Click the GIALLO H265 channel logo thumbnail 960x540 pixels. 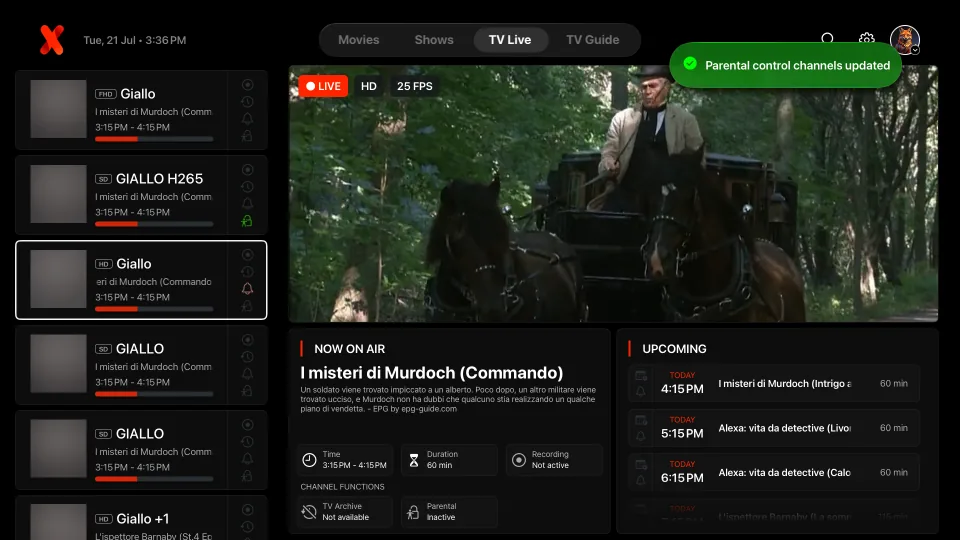click(59, 194)
